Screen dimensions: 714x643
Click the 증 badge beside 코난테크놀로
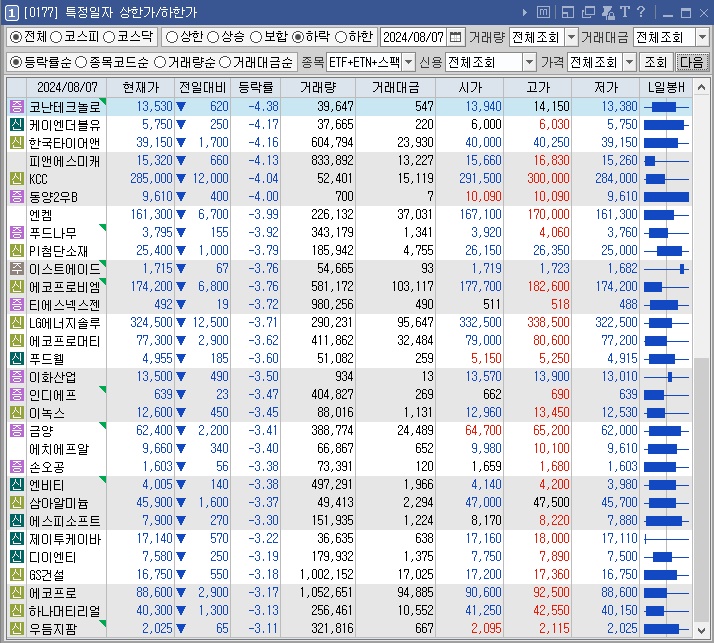pos(17,107)
